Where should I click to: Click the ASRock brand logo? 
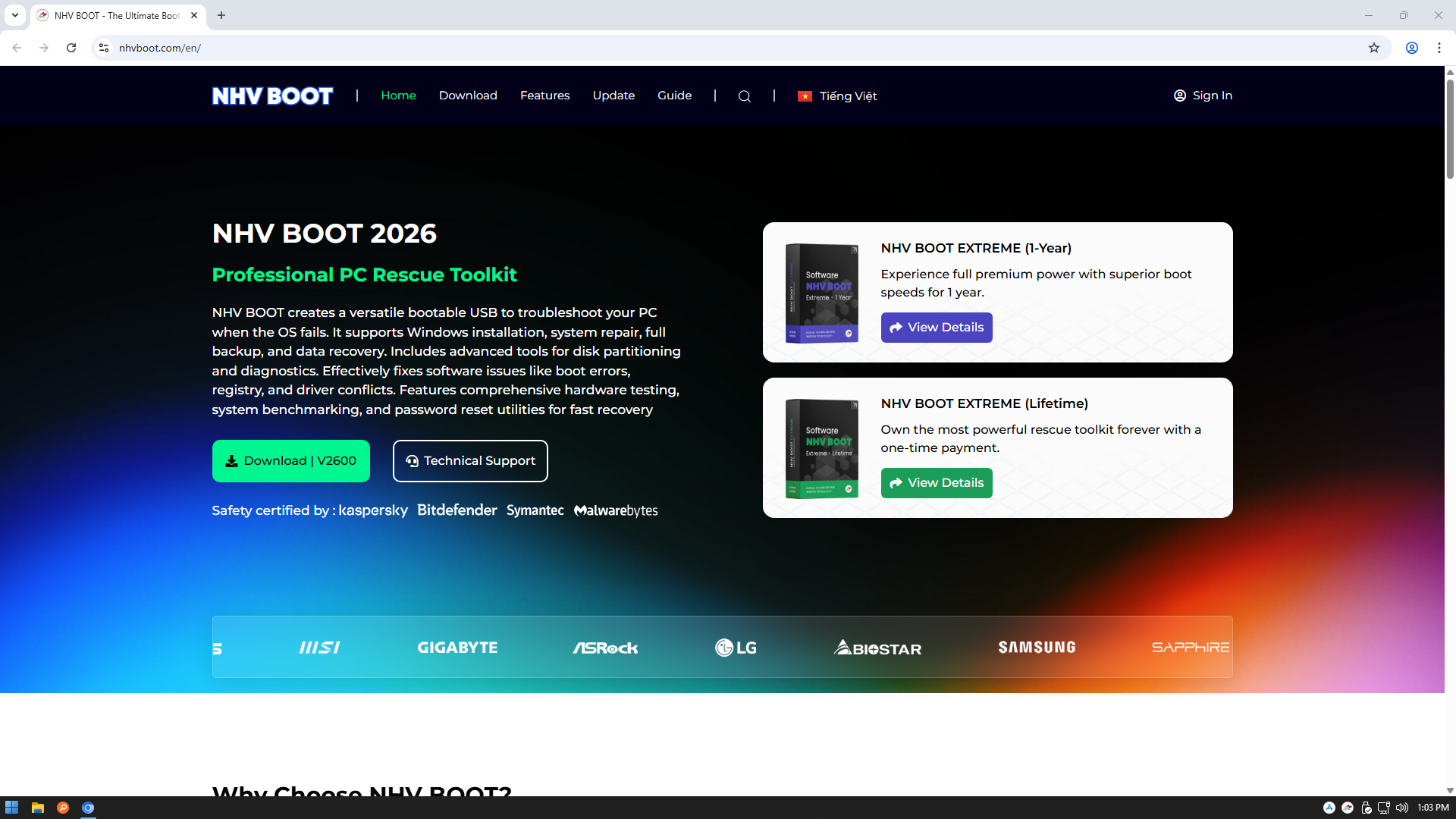click(605, 648)
